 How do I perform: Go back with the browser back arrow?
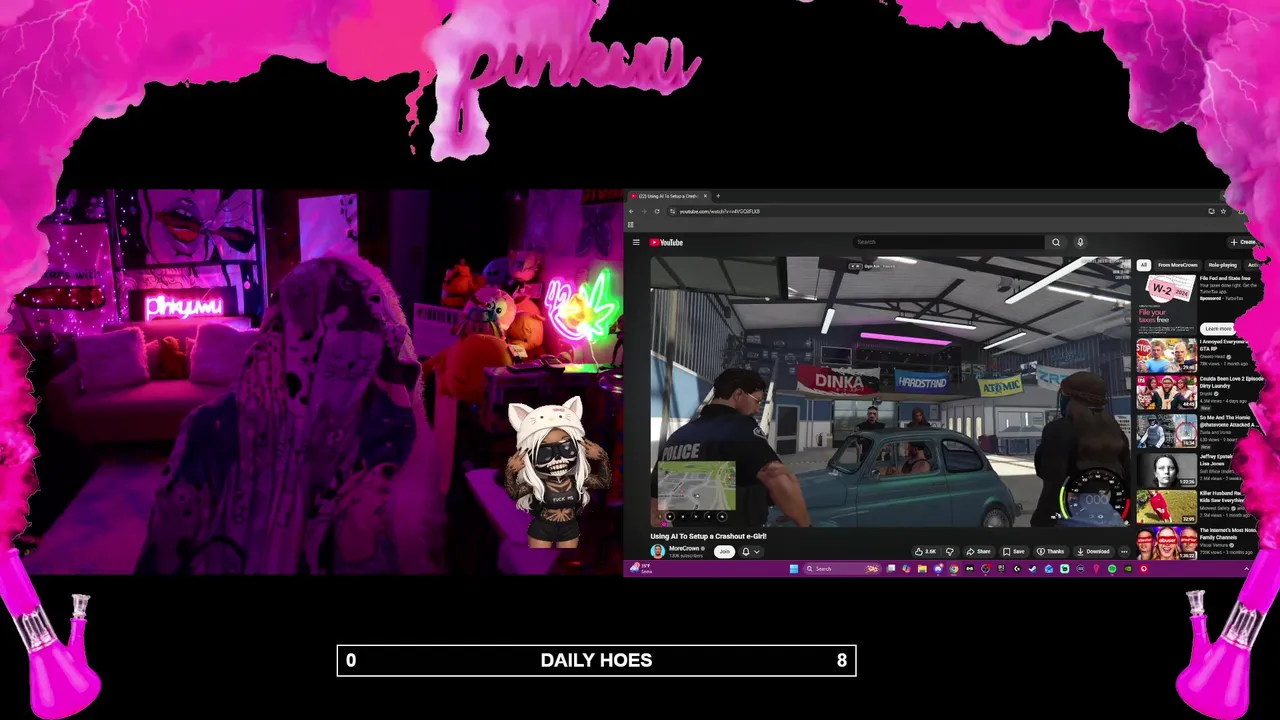[x=631, y=211]
